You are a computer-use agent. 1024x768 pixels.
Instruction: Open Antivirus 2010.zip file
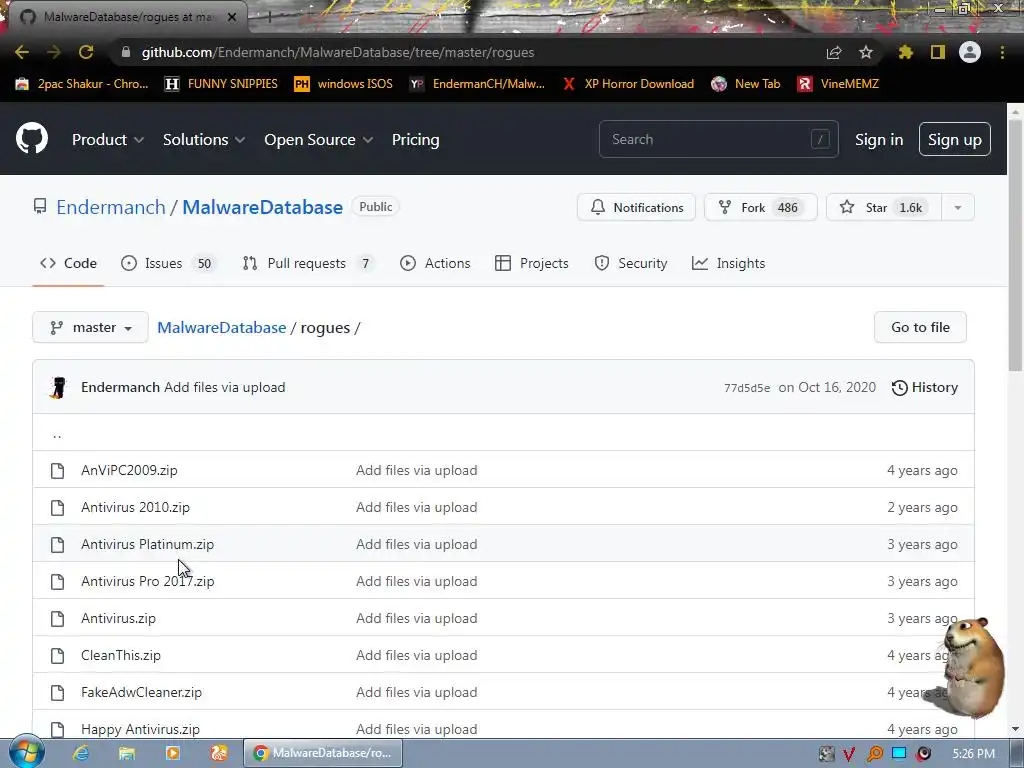coord(135,507)
